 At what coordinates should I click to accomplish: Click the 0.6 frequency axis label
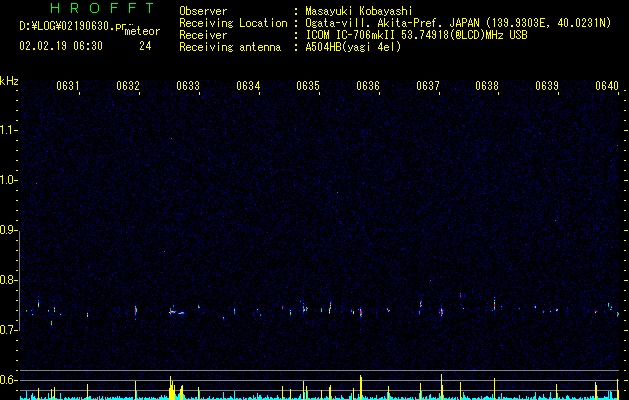pos(9,380)
